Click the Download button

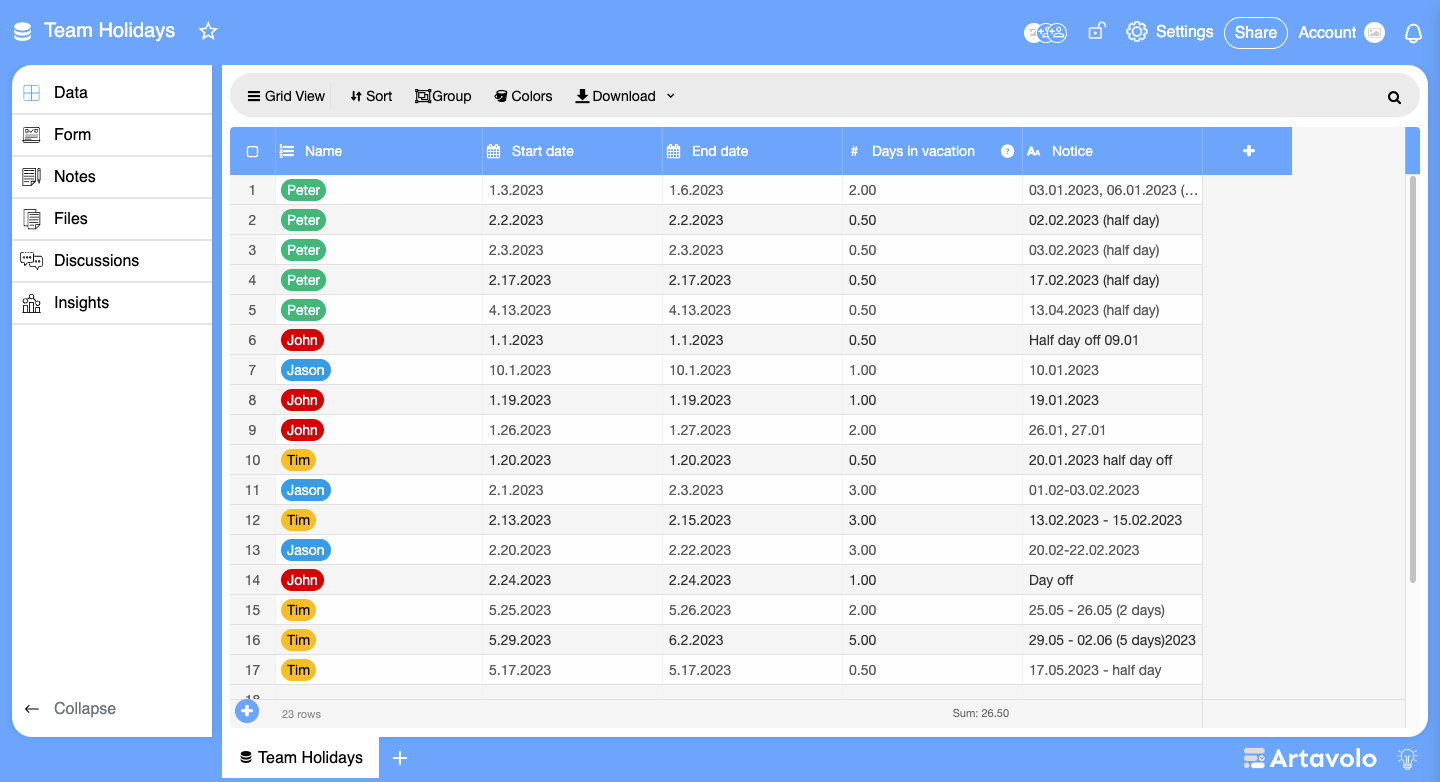pos(615,96)
